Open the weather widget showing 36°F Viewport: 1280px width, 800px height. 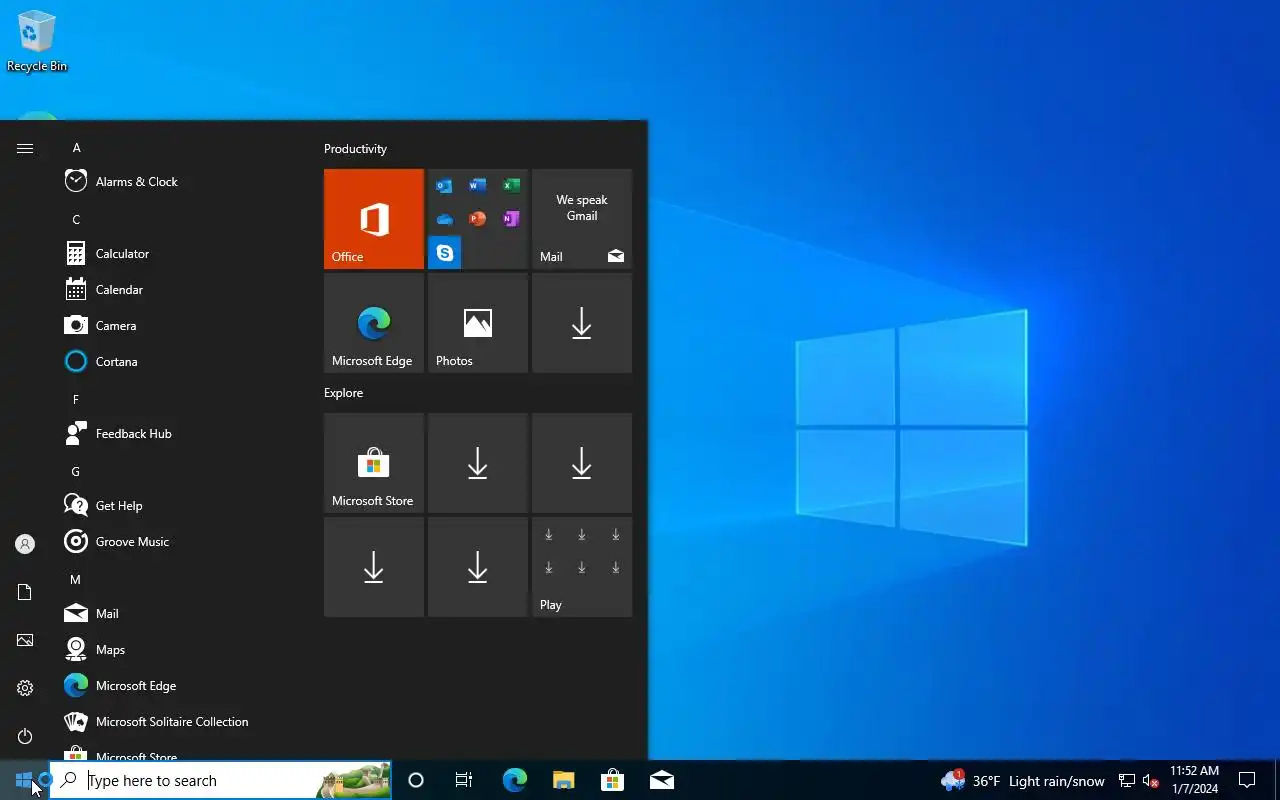coord(1022,780)
